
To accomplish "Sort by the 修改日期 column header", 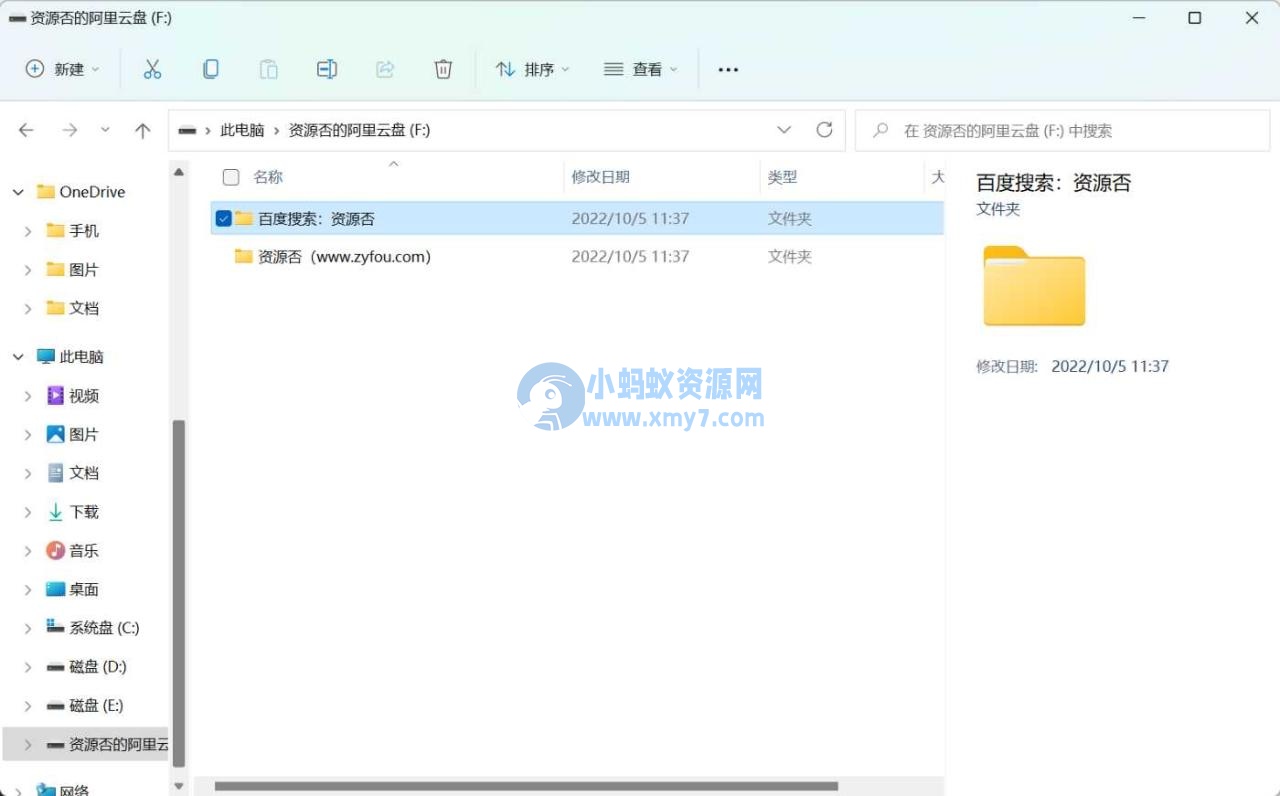I will click(x=600, y=177).
